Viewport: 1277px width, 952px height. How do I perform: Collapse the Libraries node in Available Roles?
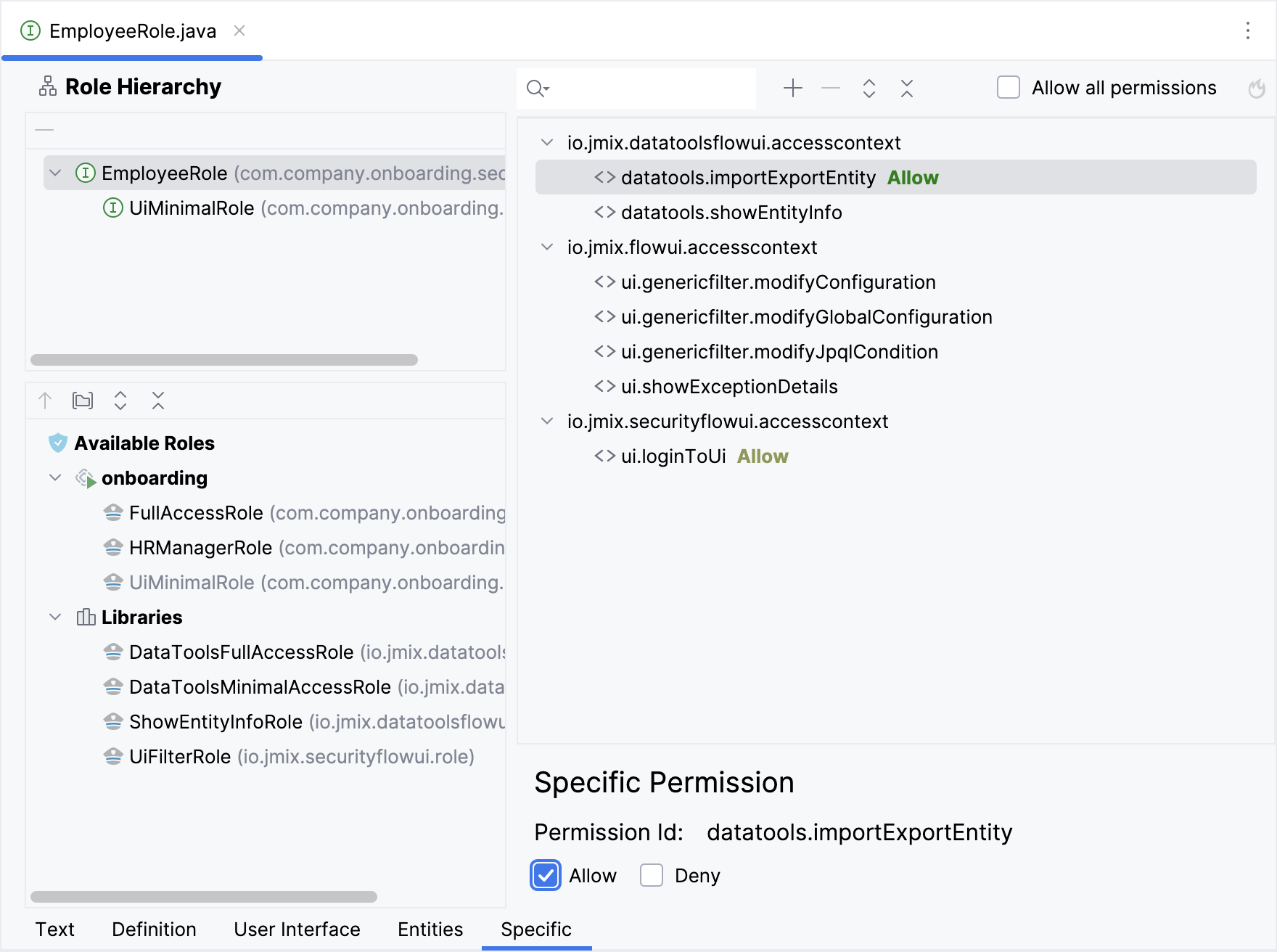click(x=55, y=617)
